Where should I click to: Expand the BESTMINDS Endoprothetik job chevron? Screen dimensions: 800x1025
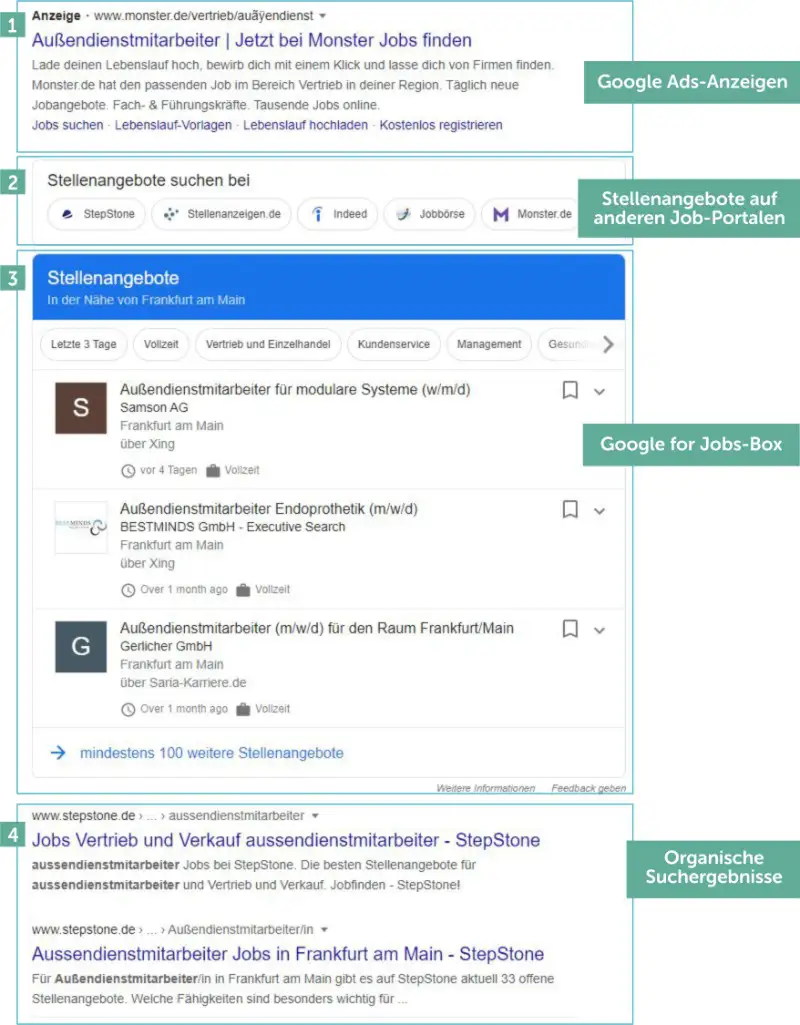pos(599,511)
